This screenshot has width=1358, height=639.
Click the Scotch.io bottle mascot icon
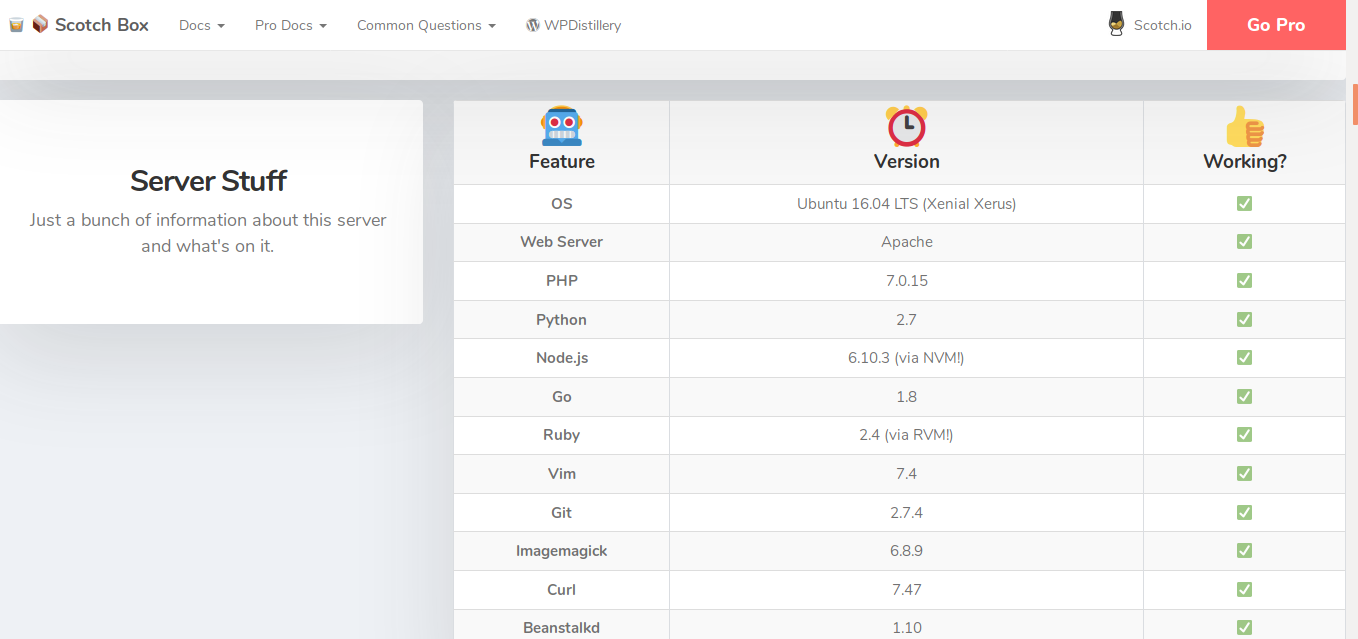pyautogui.click(x=1117, y=25)
